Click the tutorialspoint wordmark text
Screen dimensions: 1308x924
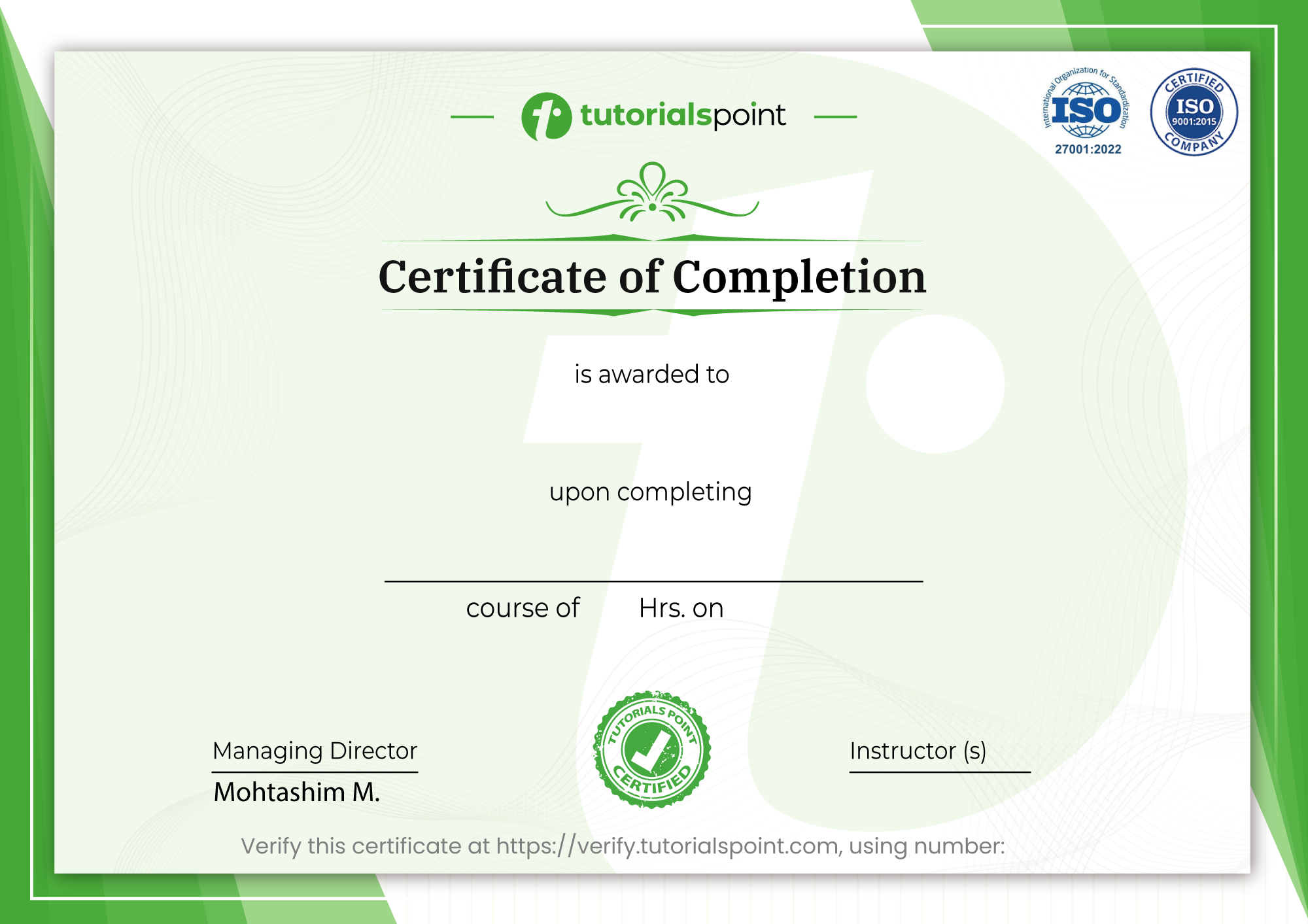click(682, 116)
